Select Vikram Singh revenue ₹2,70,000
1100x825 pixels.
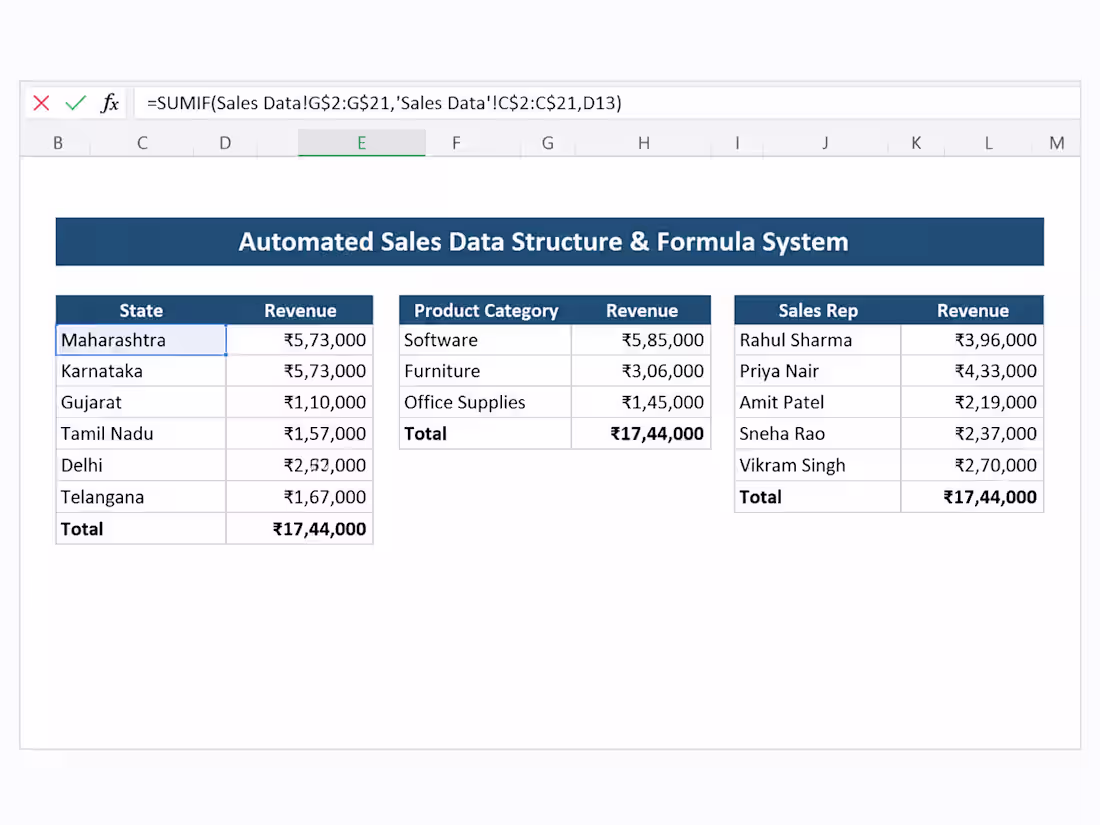pyautogui.click(x=972, y=465)
